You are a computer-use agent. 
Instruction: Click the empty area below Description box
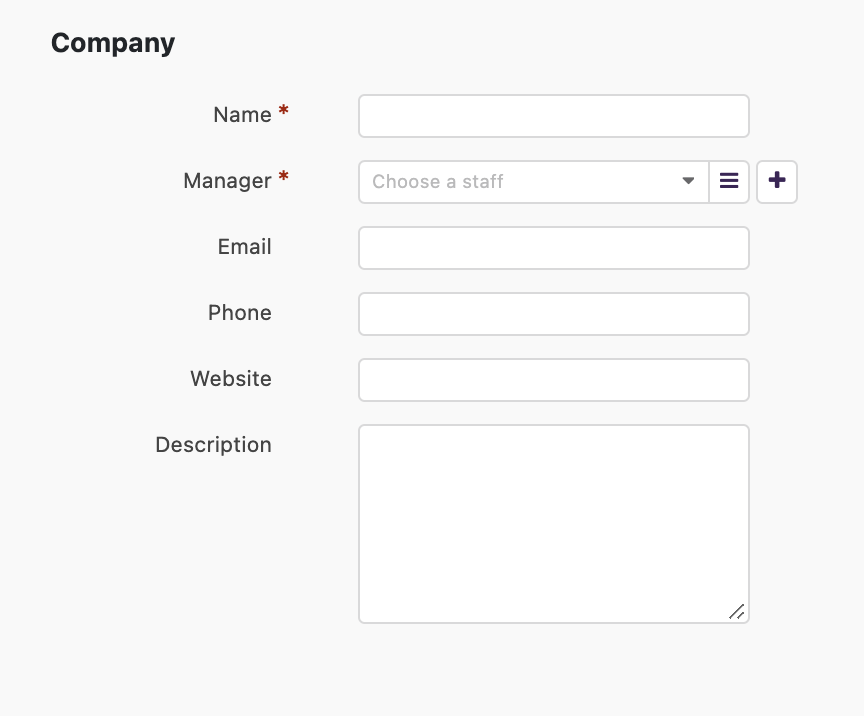click(554, 670)
